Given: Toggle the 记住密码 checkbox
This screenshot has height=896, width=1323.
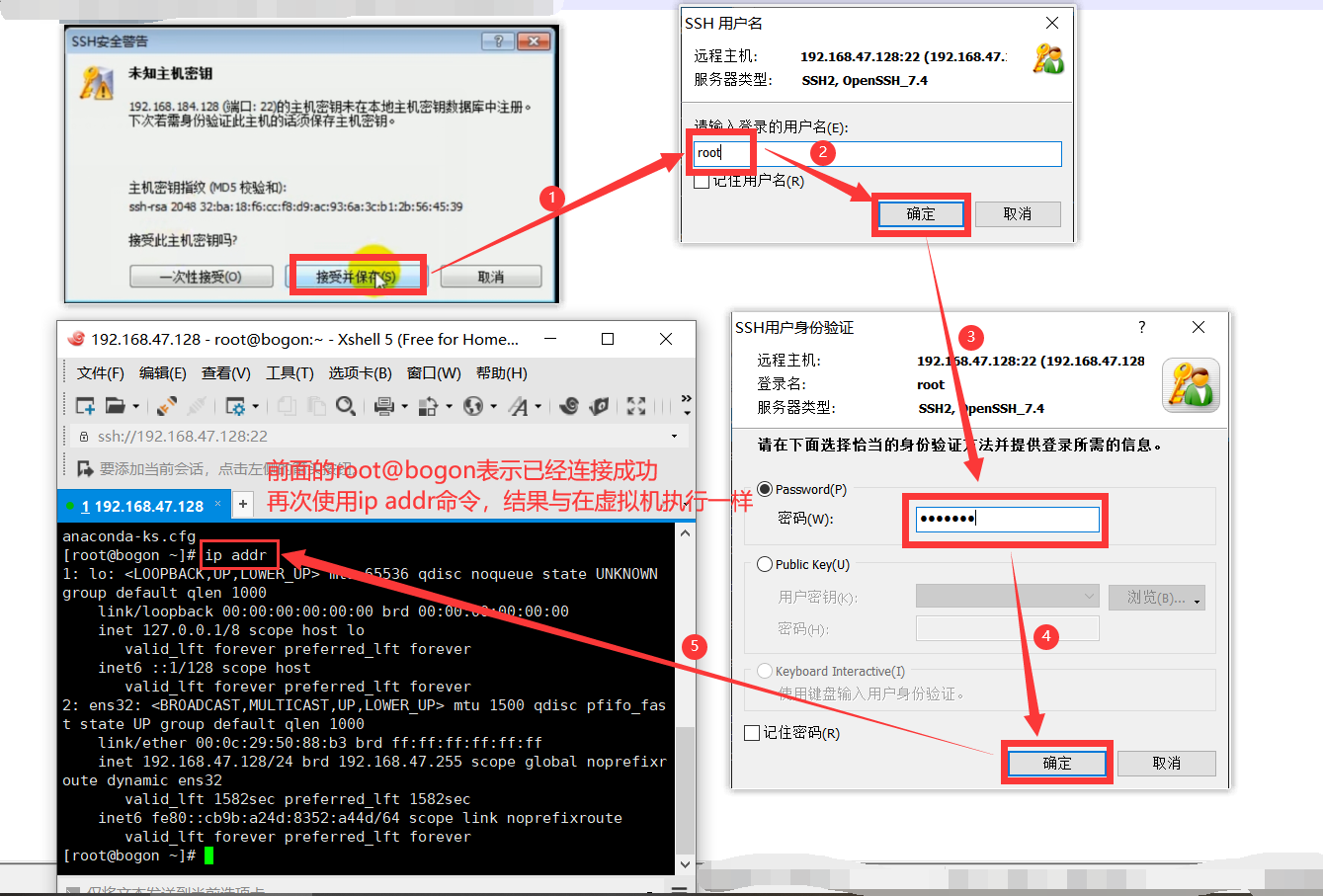Looking at the screenshot, I should pyautogui.click(x=751, y=733).
